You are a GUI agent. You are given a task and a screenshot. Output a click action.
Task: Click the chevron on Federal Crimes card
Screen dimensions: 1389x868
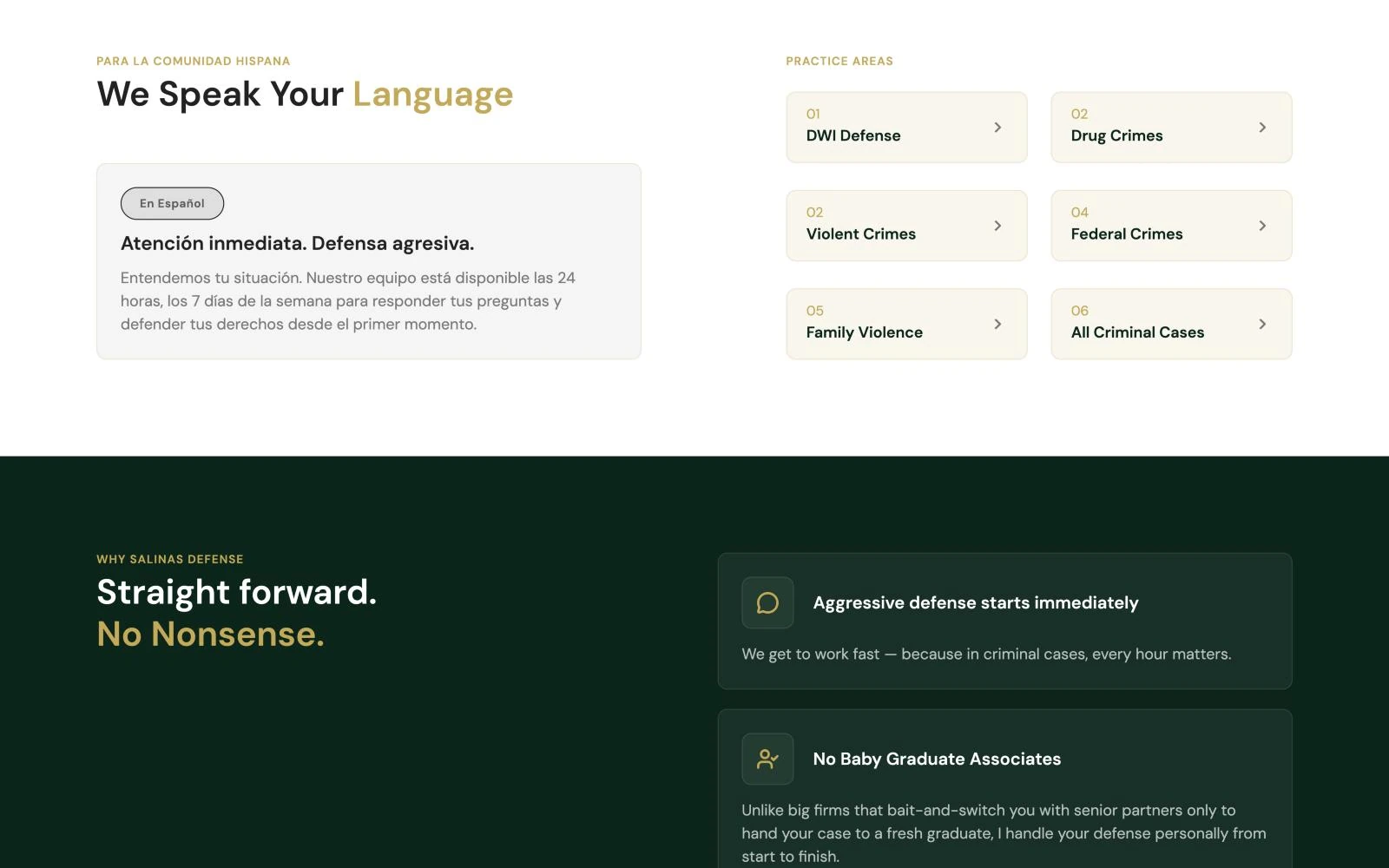1262,226
